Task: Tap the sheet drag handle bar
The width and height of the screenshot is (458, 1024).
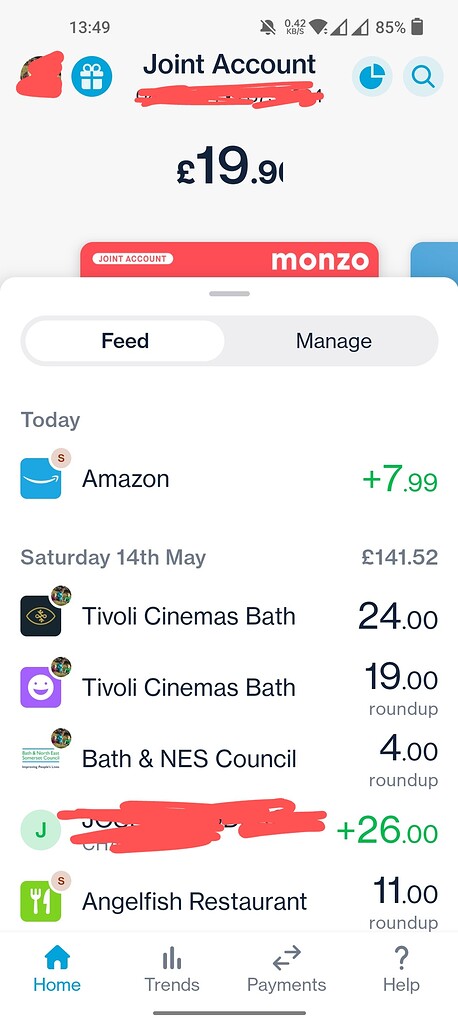Action: coord(229,294)
